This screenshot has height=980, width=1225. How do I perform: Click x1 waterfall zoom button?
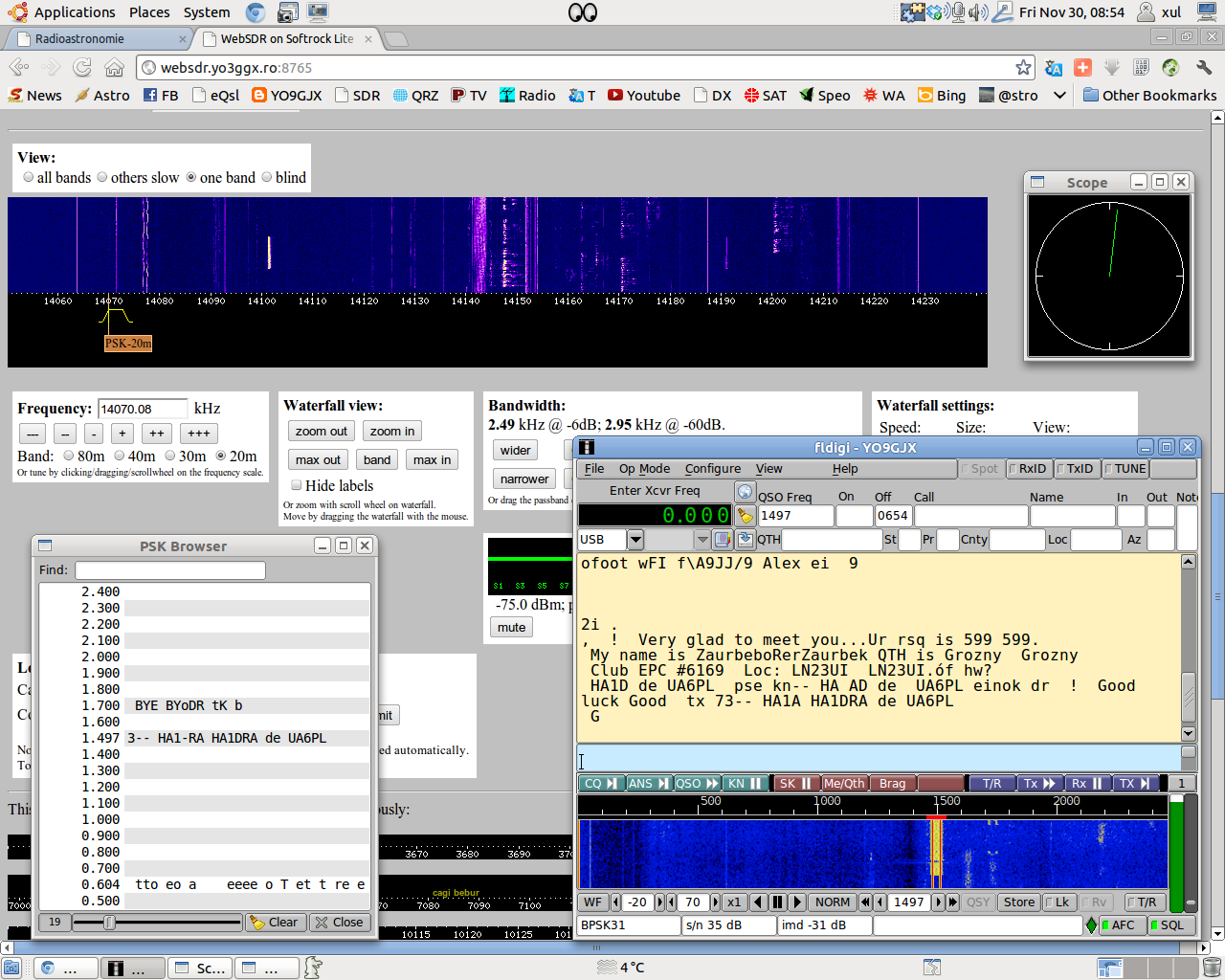point(734,902)
